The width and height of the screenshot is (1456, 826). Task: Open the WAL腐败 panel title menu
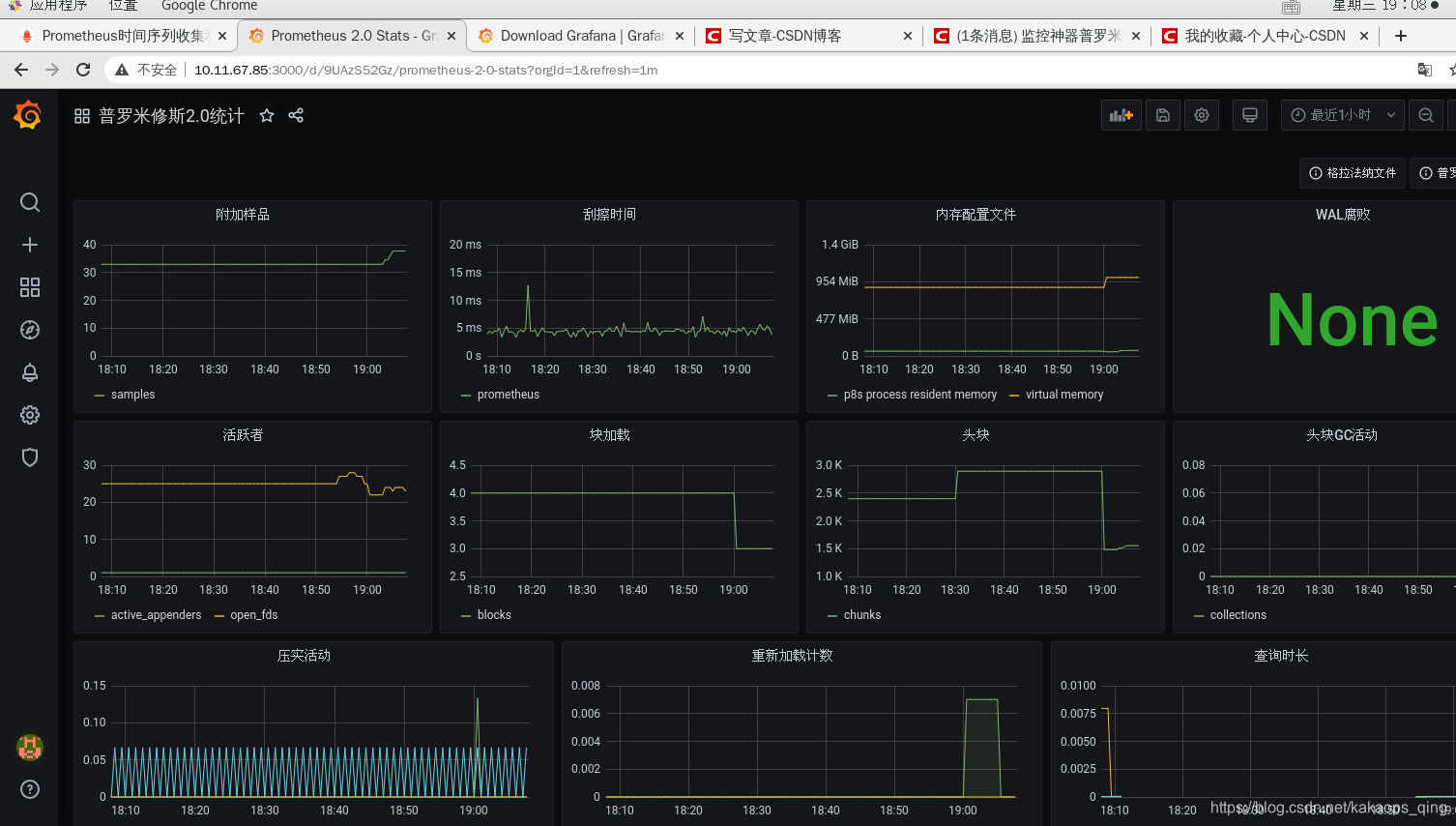point(1343,215)
